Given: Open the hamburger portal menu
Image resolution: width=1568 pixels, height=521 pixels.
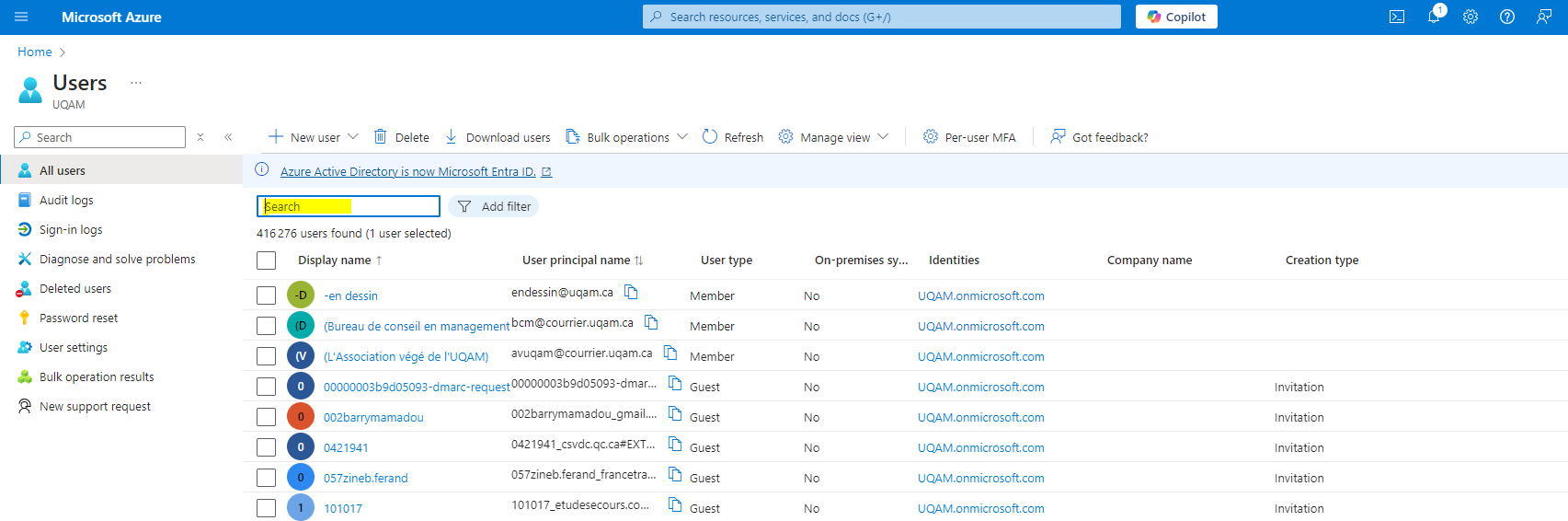Looking at the screenshot, I should click(x=21, y=17).
